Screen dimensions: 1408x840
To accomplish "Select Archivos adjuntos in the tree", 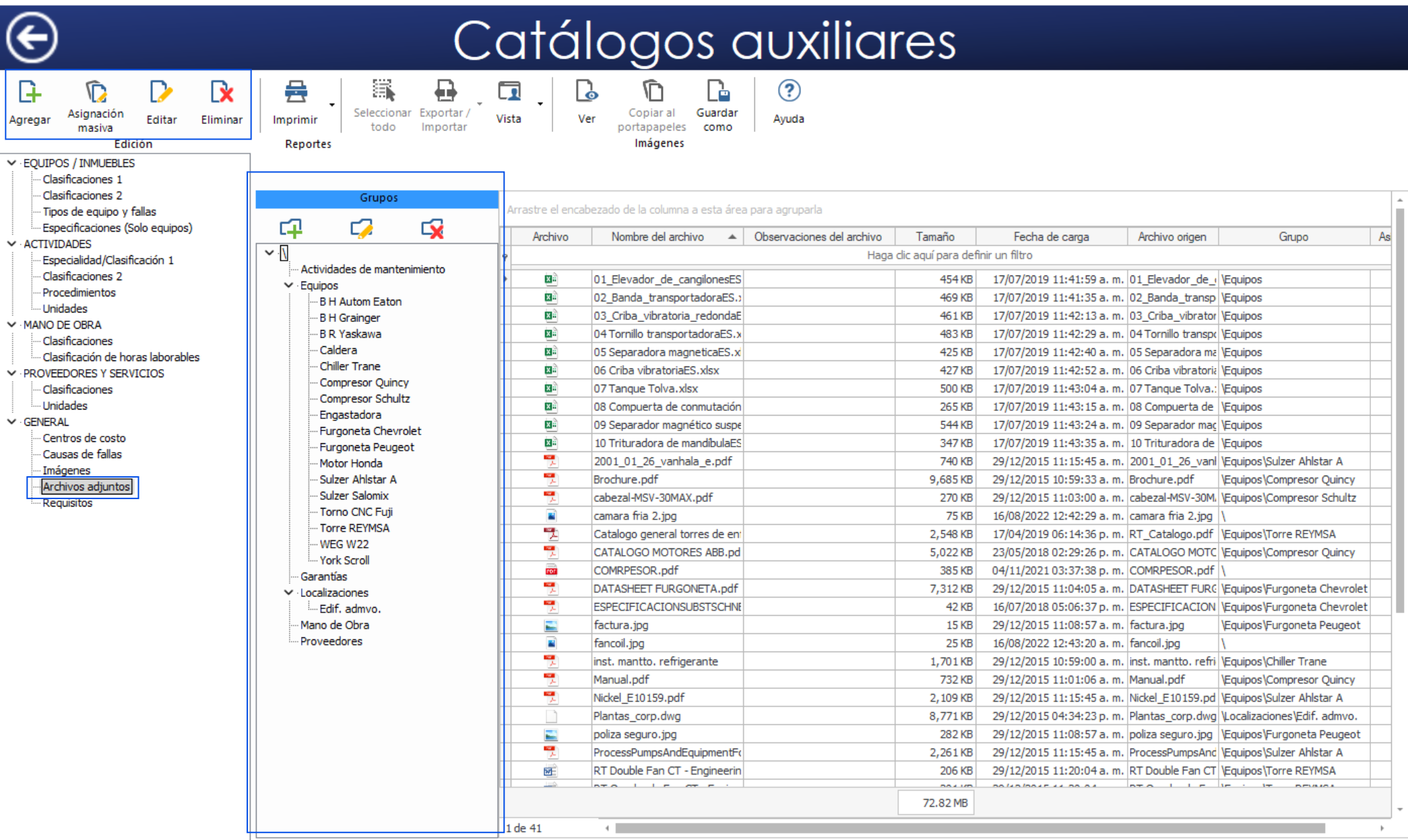I will (x=86, y=486).
